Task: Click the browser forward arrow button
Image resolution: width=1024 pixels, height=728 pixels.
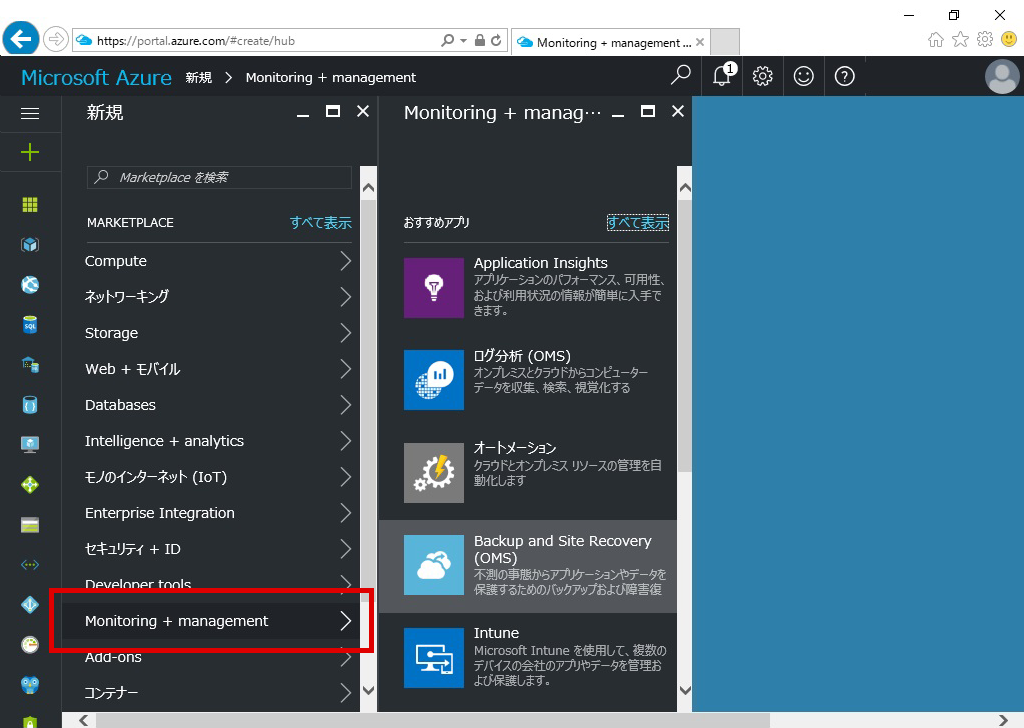Action: [x=56, y=39]
